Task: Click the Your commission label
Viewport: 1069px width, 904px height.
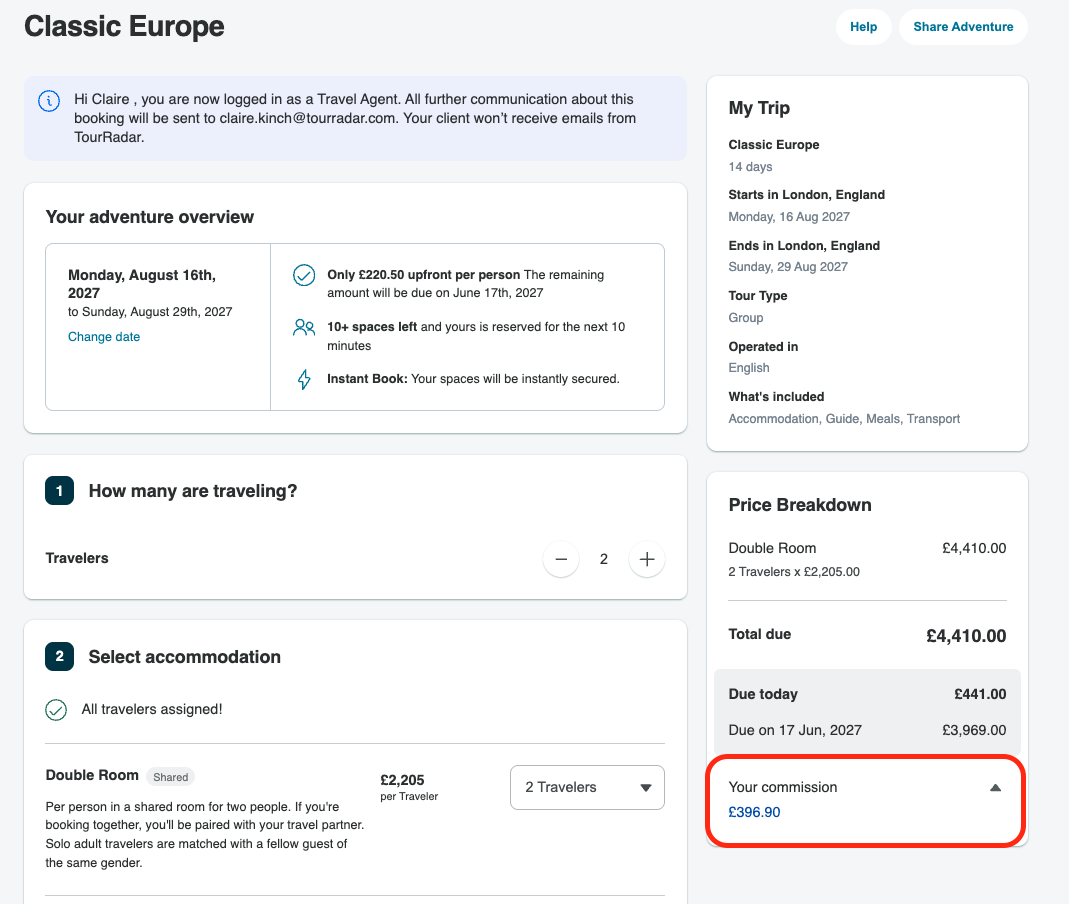Action: 783,787
